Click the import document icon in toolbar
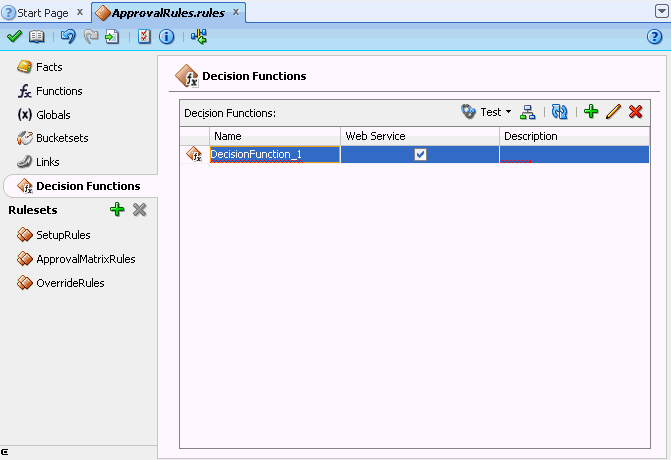671x460 pixels. click(x=112, y=37)
